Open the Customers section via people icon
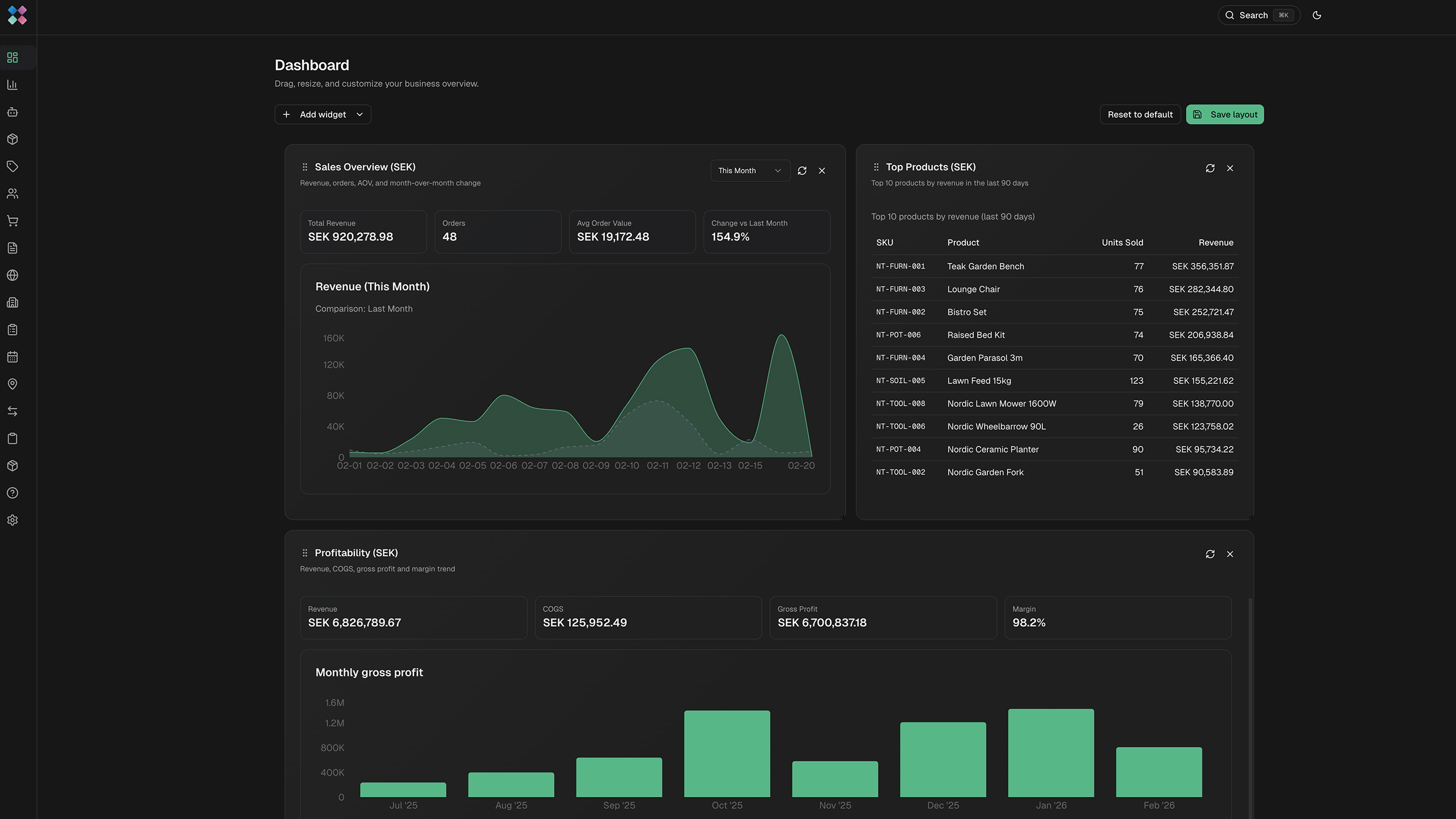The image size is (1456, 819). (x=13, y=193)
